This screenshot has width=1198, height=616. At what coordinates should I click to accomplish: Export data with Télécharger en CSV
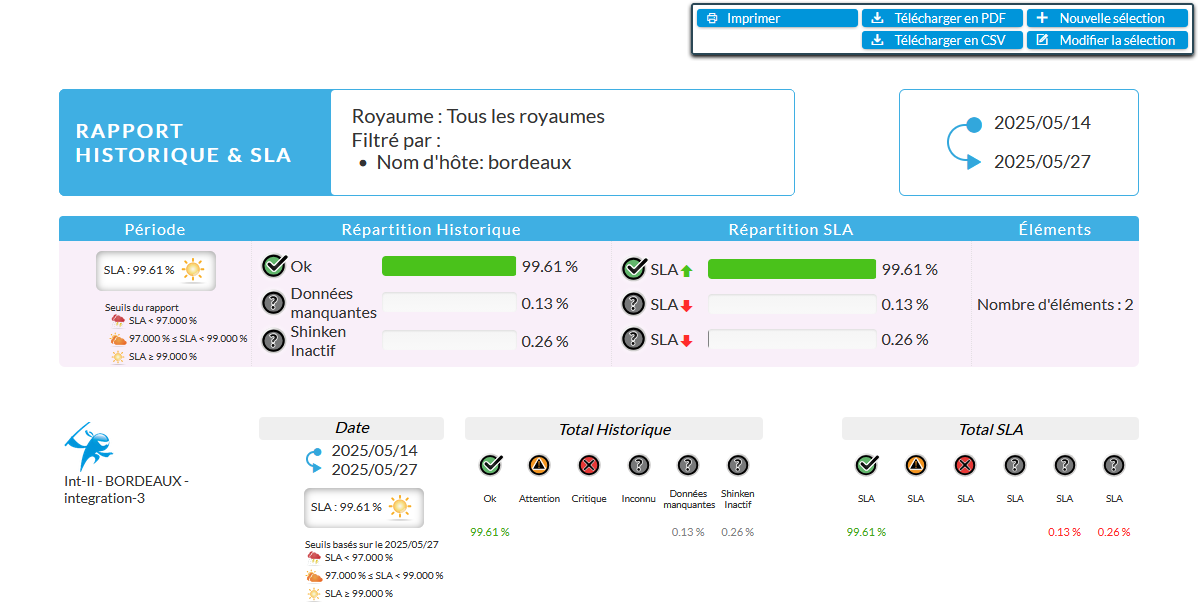[x=942, y=41]
